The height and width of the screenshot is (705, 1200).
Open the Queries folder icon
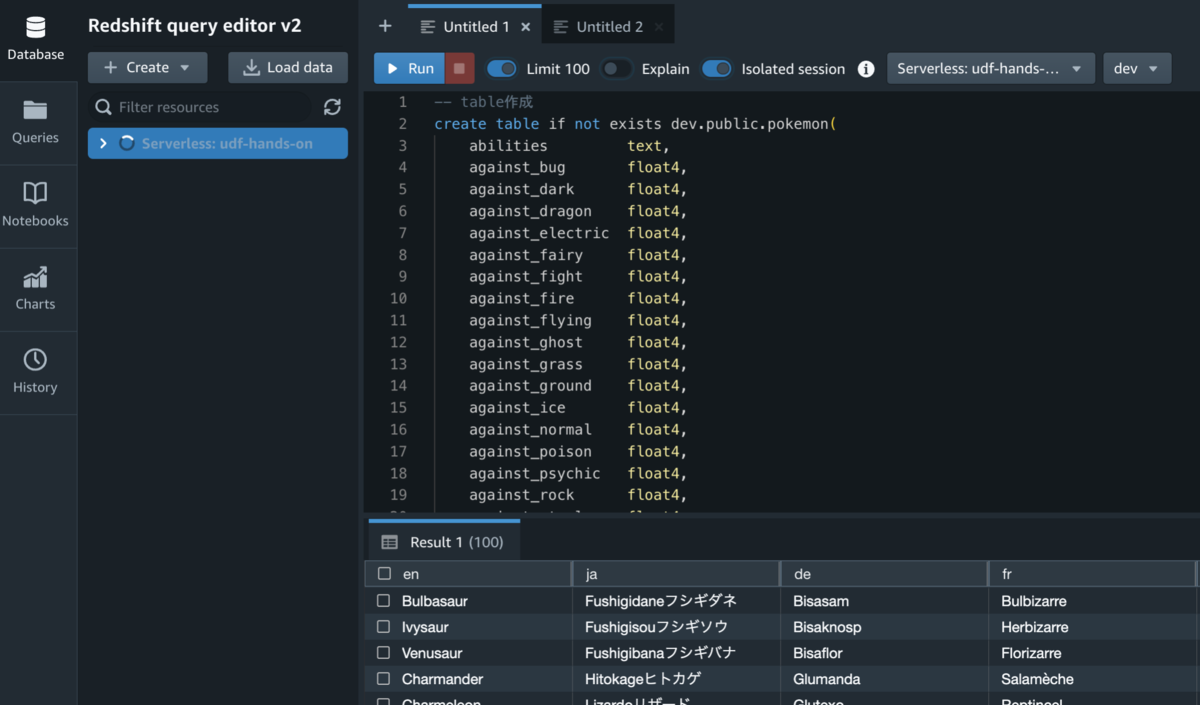pyautogui.click(x=36, y=110)
